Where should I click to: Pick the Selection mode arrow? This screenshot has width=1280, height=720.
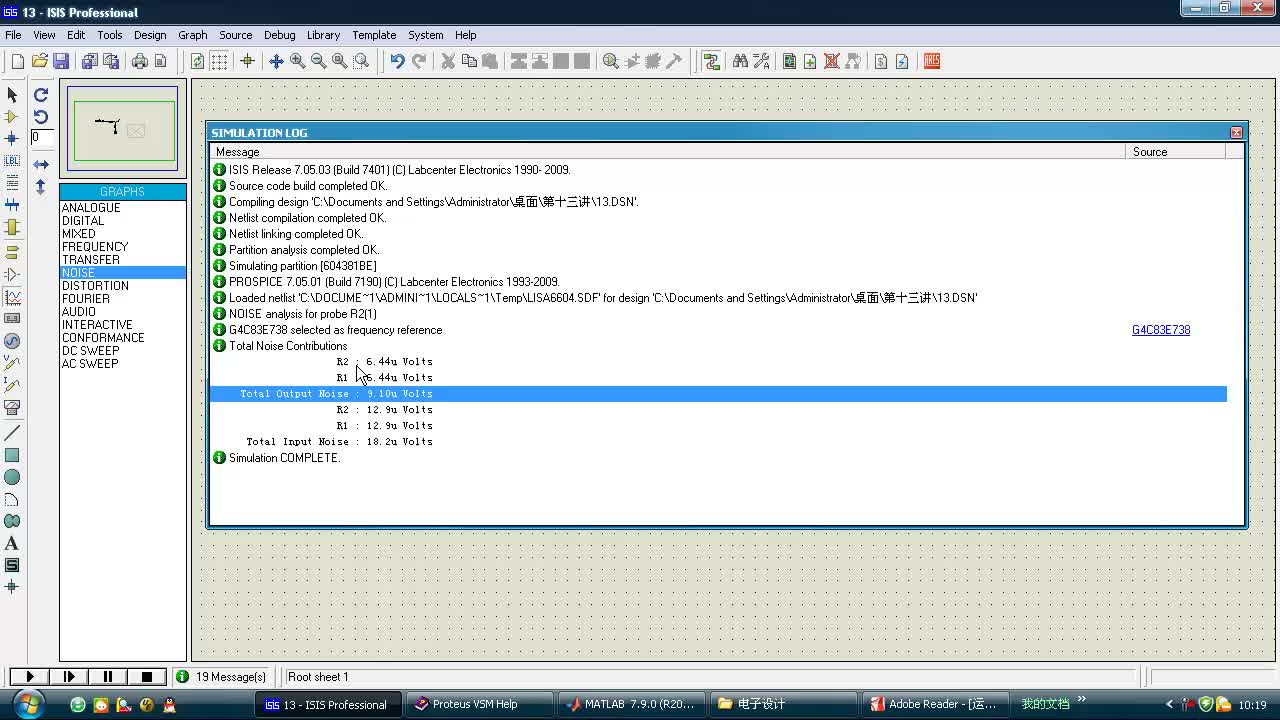(x=12, y=94)
